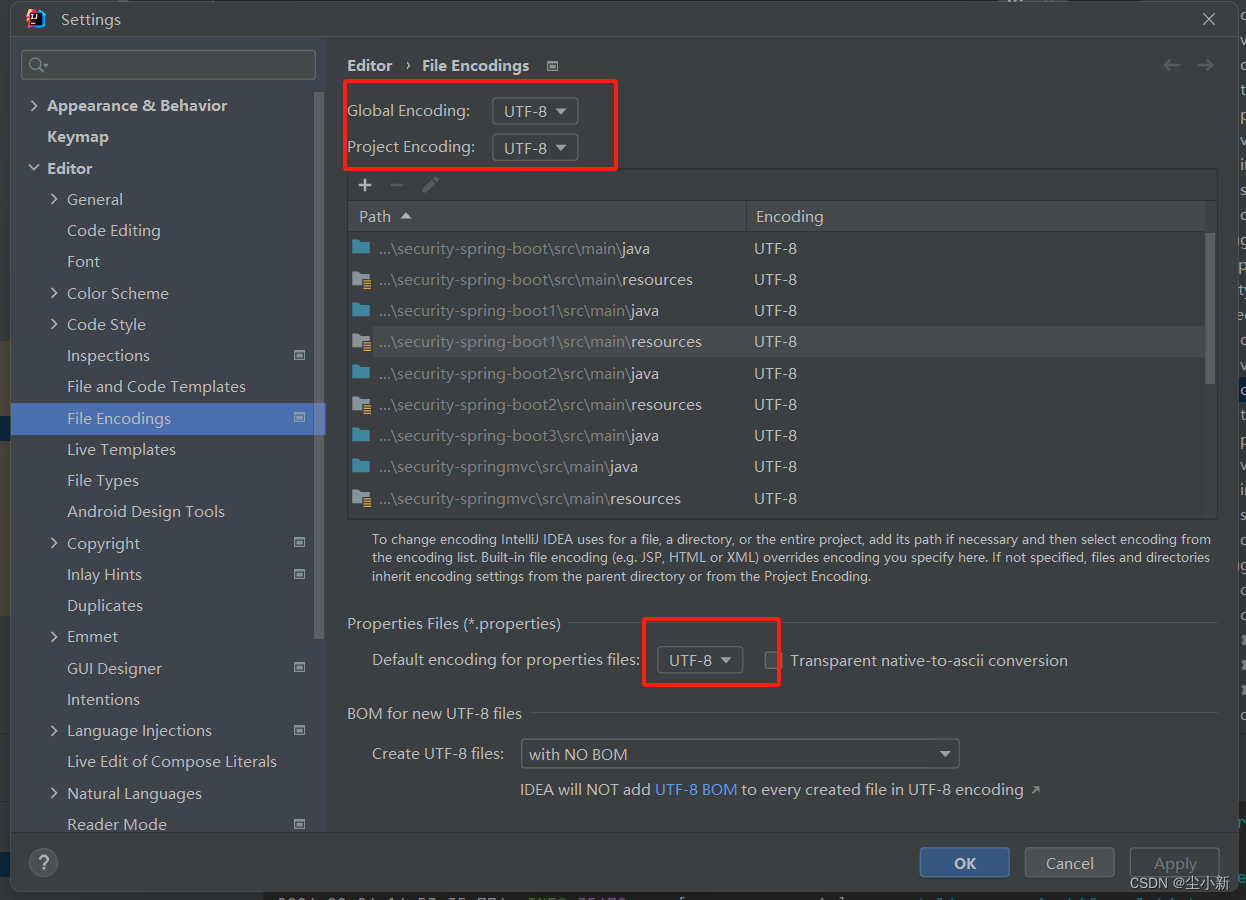Expand Appearance & Behavior settings group
Screen dimensions: 1246x900
point(35,105)
